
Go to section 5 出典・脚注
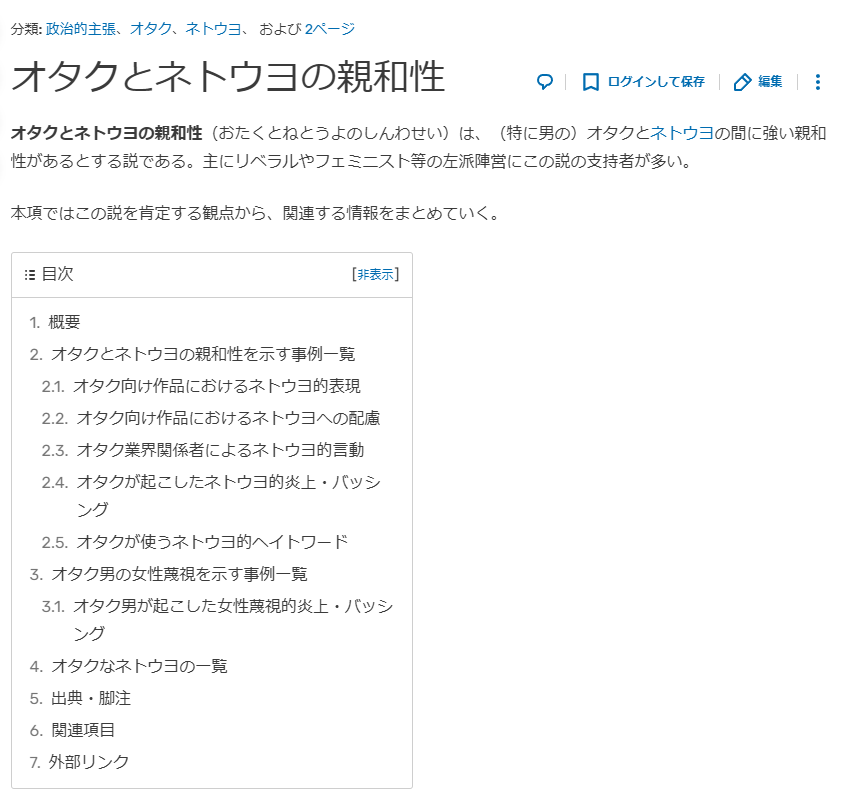click(91, 698)
